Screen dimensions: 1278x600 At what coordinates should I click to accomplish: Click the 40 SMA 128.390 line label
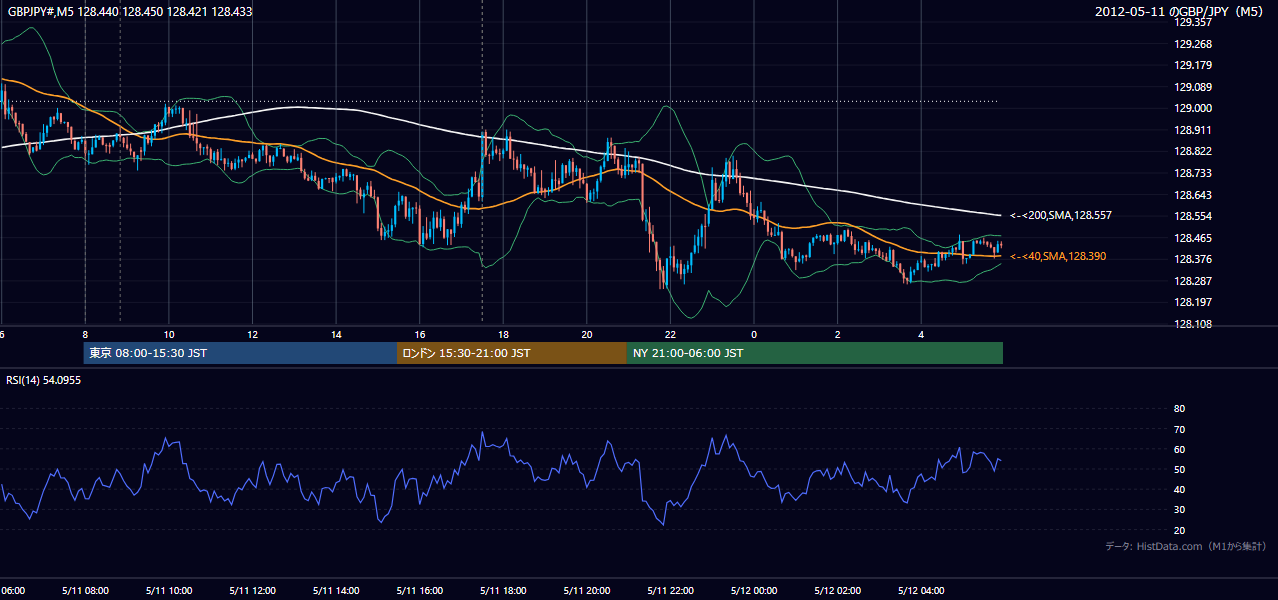click(x=1057, y=257)
